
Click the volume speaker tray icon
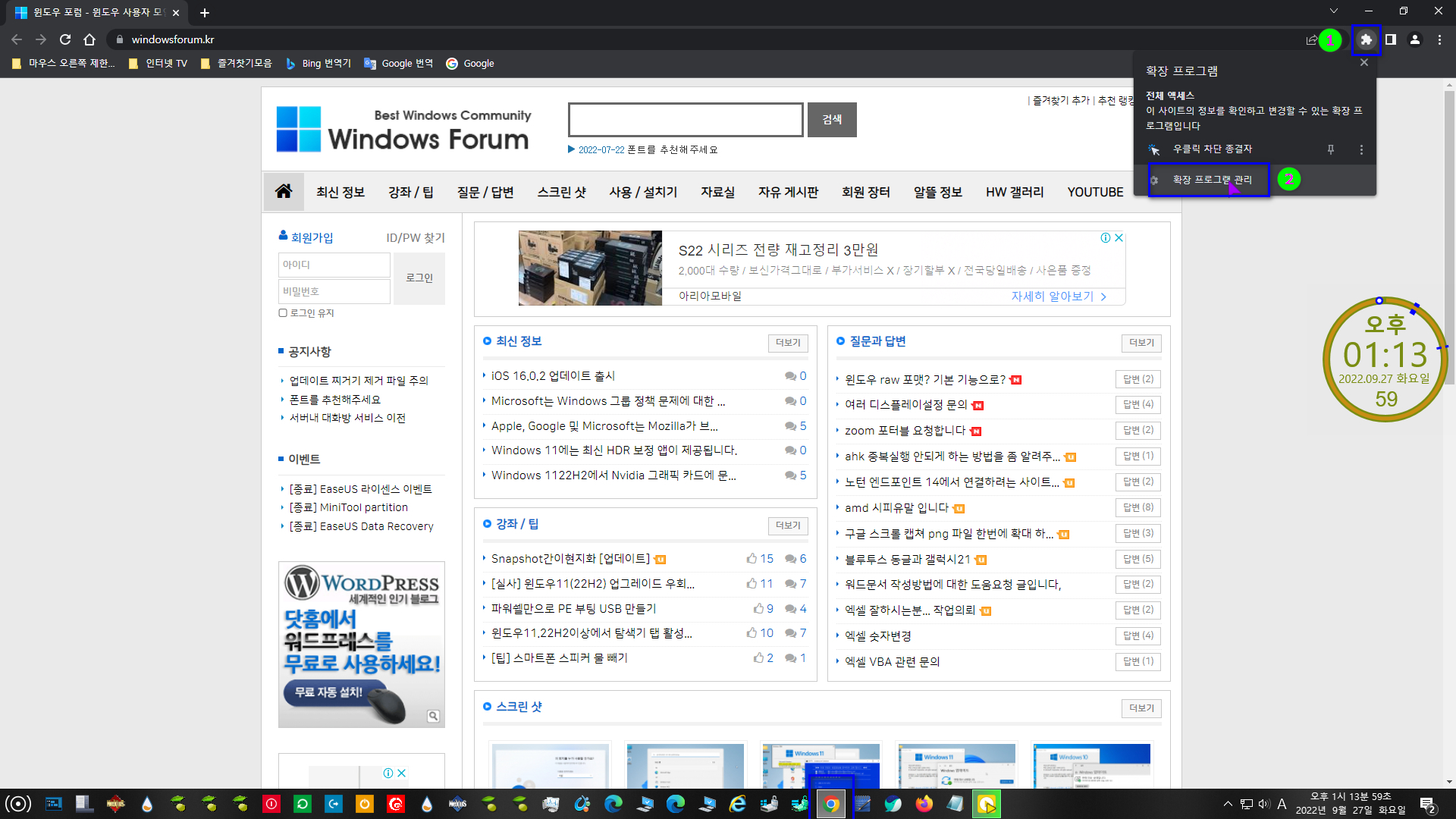click(x=1263, y=804)
